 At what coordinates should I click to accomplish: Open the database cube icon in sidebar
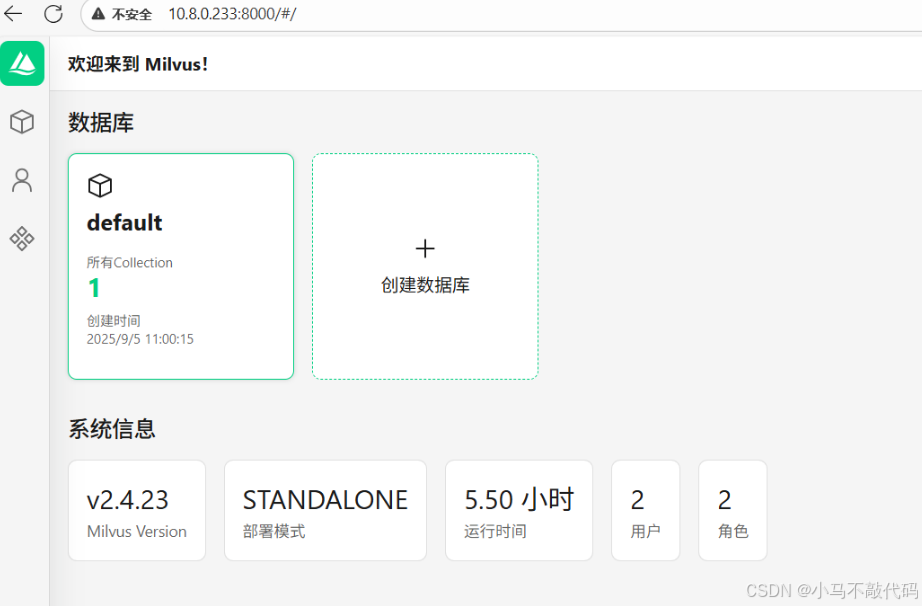pos(22,121)
